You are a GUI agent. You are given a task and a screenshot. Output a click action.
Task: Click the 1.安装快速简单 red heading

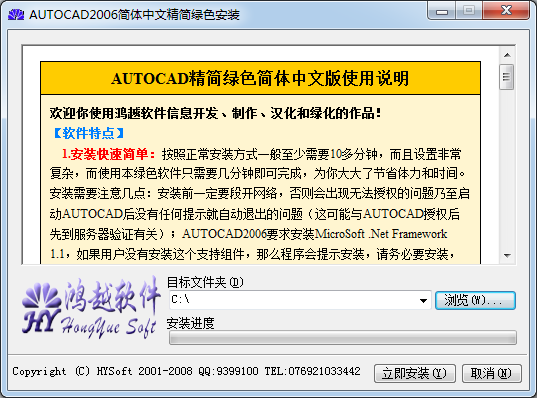tap(108, 154)
